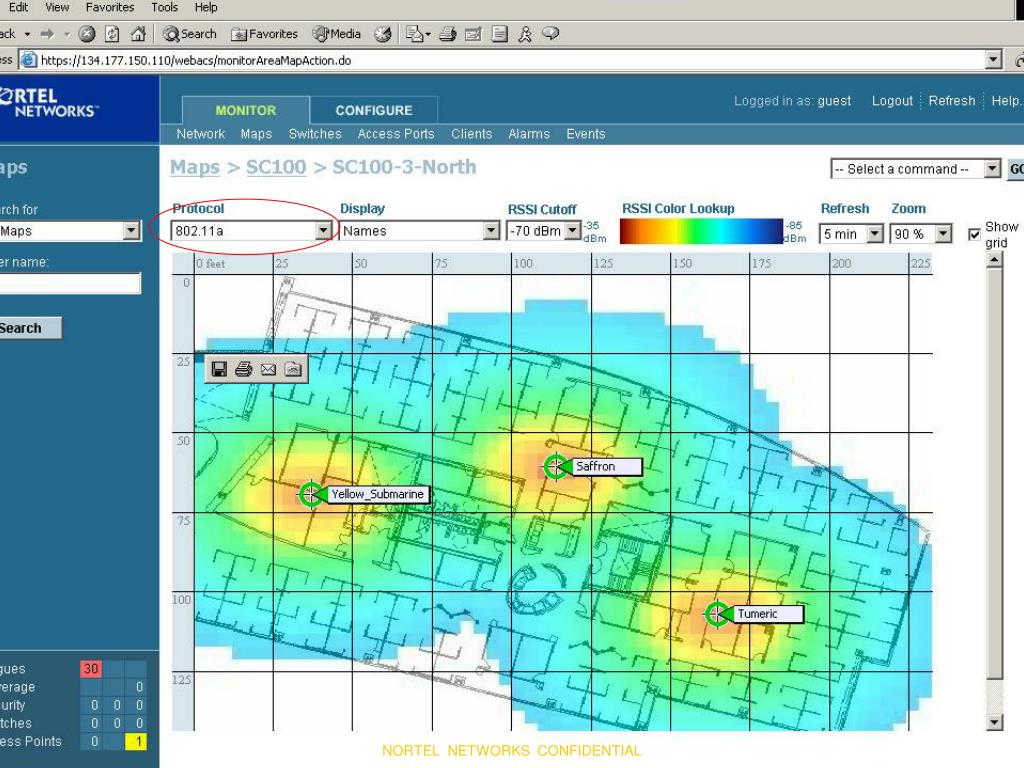Open the Clients submenu item
Image resolution: width=1024 pixels, height=768 pixels.
pyautogui.click(x=472, y=134)
